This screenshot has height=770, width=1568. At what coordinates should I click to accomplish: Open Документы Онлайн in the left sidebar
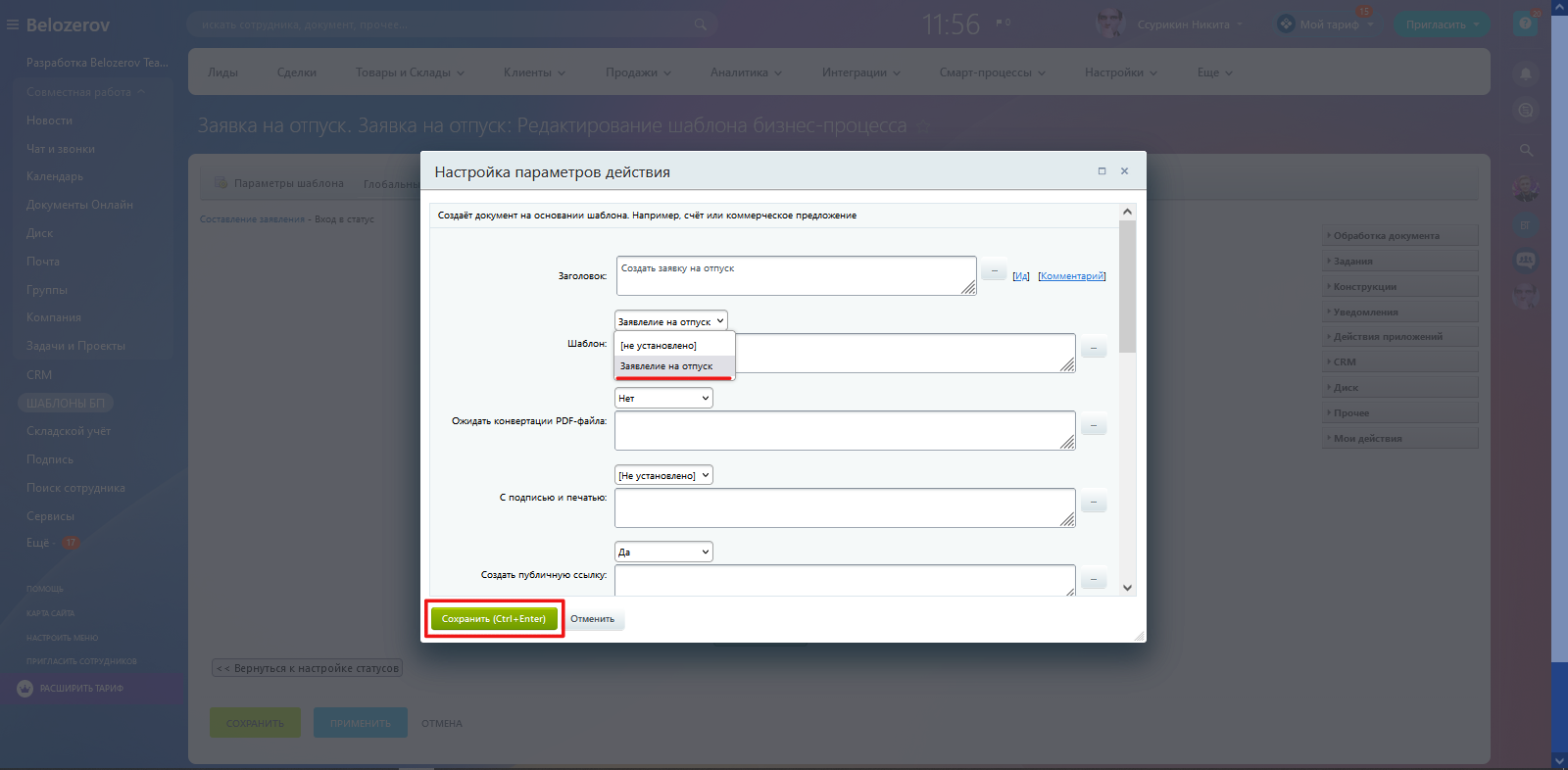point(79,205)
